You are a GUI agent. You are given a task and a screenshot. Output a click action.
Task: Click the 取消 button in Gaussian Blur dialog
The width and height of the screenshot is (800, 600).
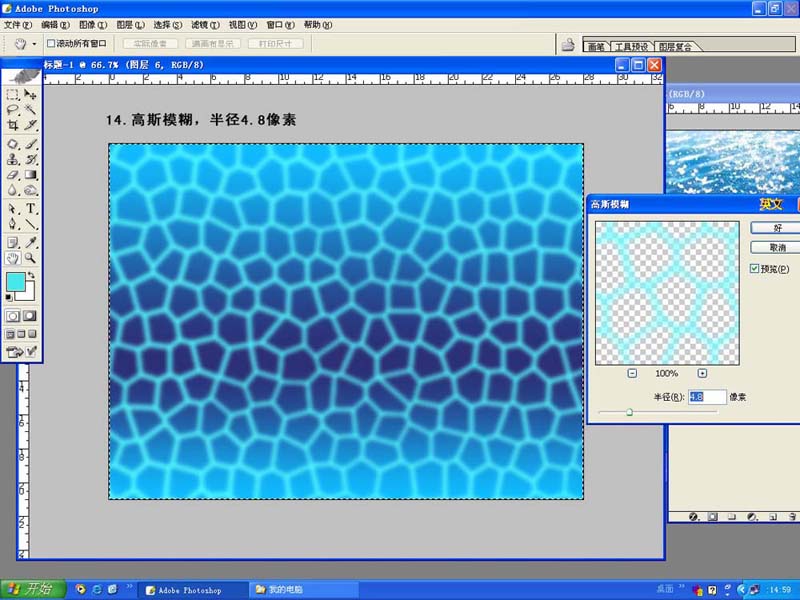pyautogui.click(x=776, y=247)
